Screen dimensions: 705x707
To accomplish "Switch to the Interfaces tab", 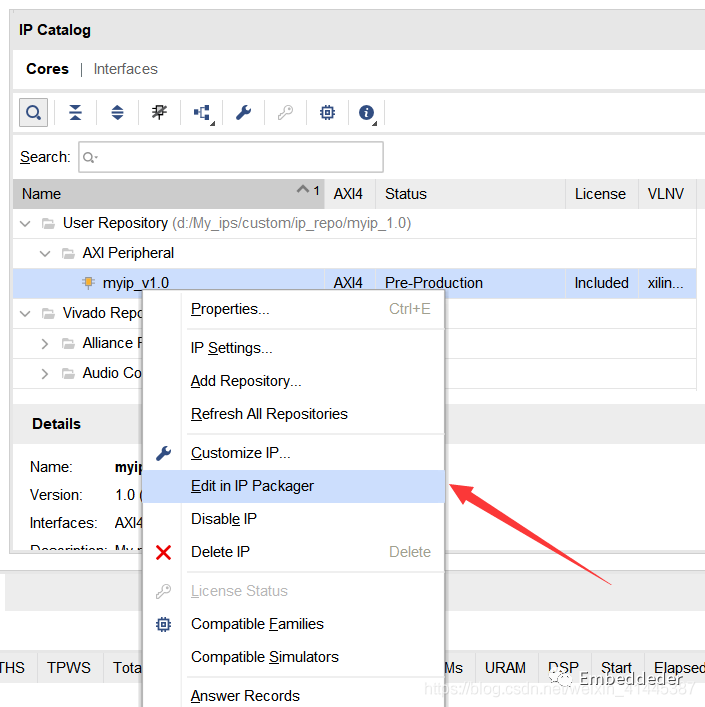I will (125, 69).
